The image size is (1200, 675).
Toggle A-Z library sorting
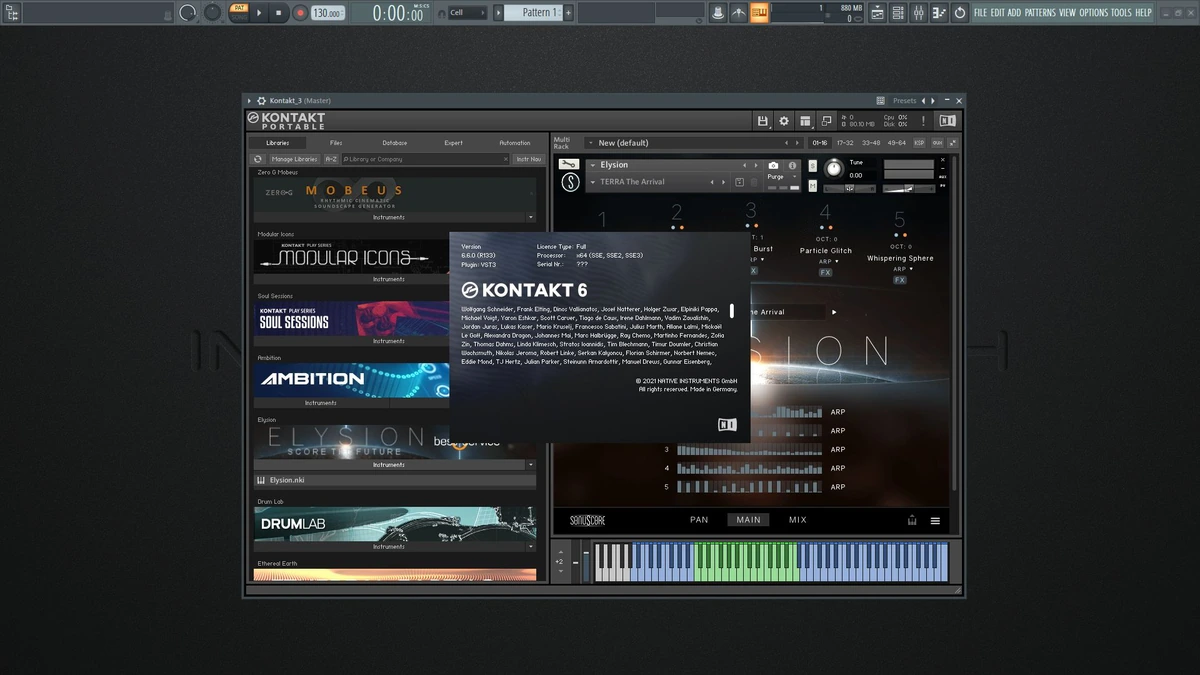[331, 159]
